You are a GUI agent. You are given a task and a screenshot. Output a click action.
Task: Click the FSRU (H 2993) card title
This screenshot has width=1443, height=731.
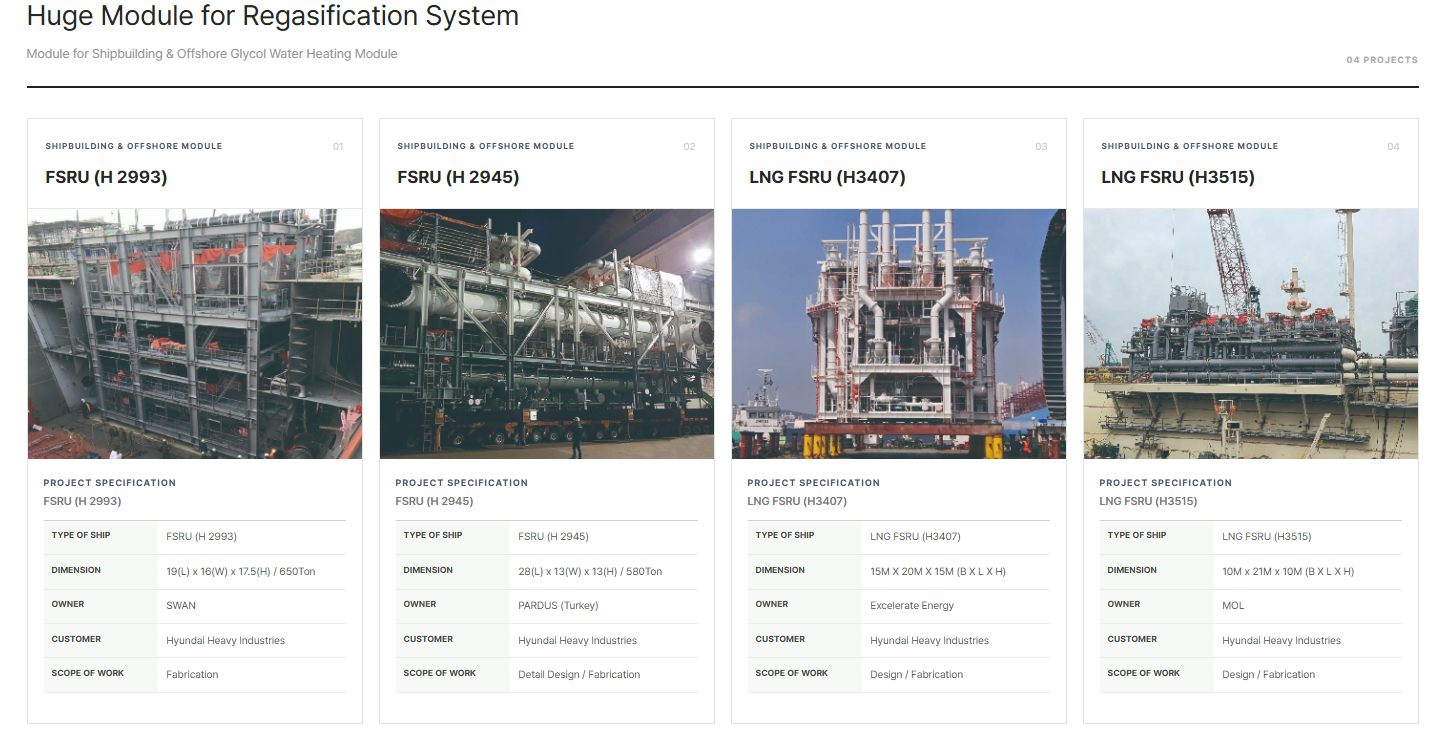[106, 177]
